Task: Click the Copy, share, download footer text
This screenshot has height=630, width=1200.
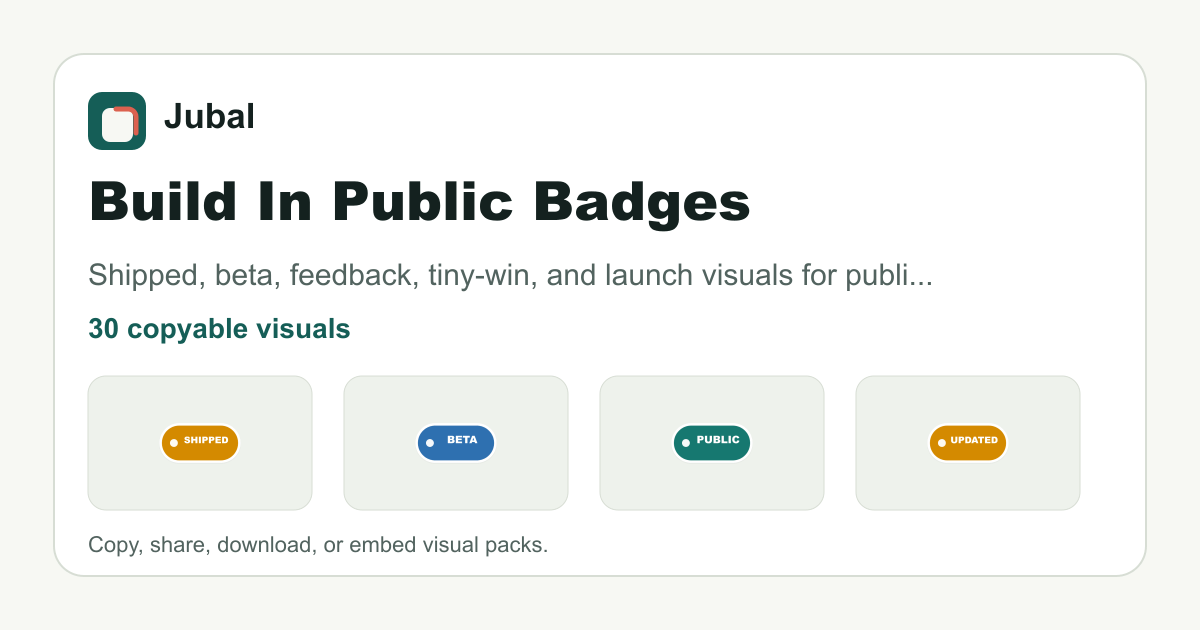Action: click(x=318, y=546)
